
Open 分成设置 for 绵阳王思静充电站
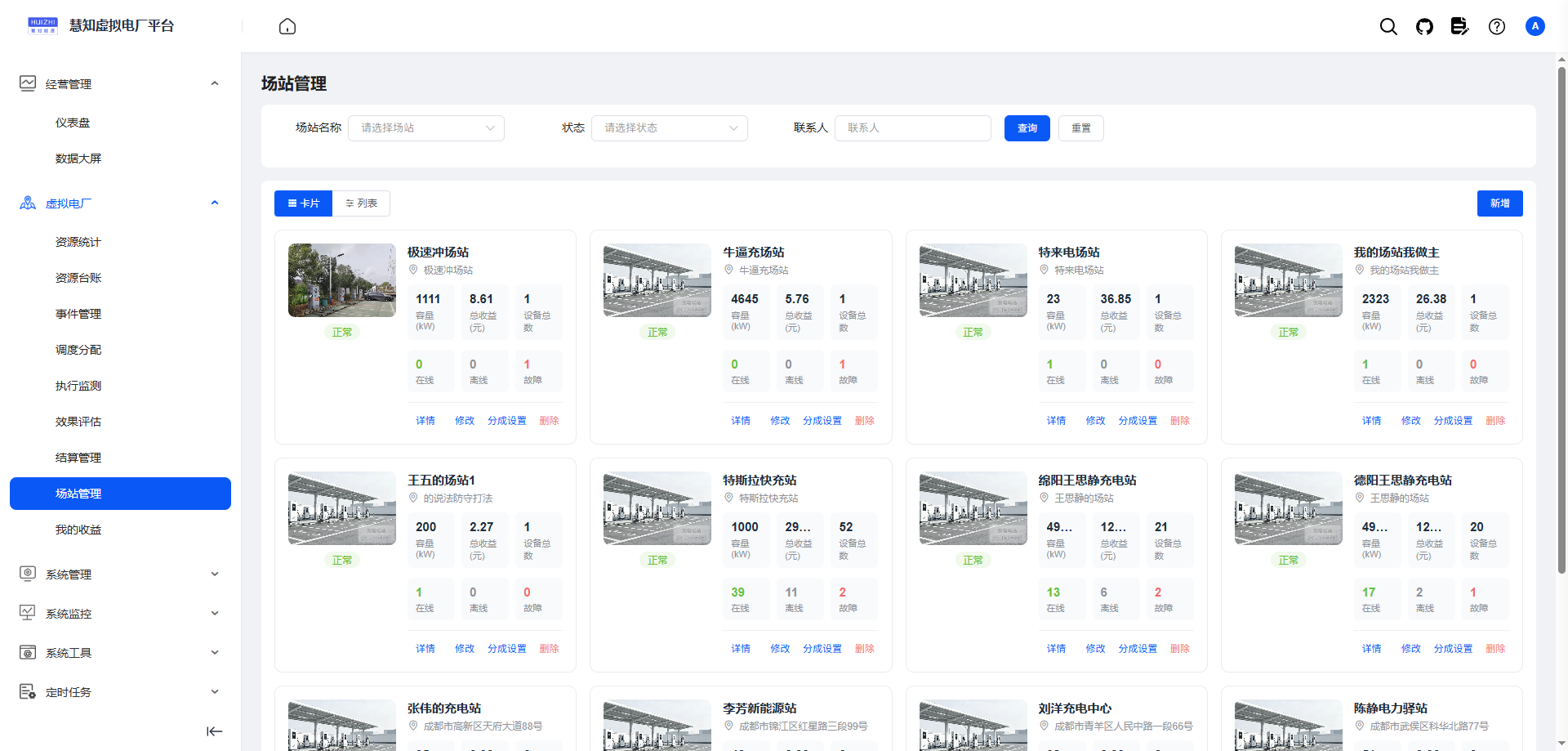click(1138, 649)
